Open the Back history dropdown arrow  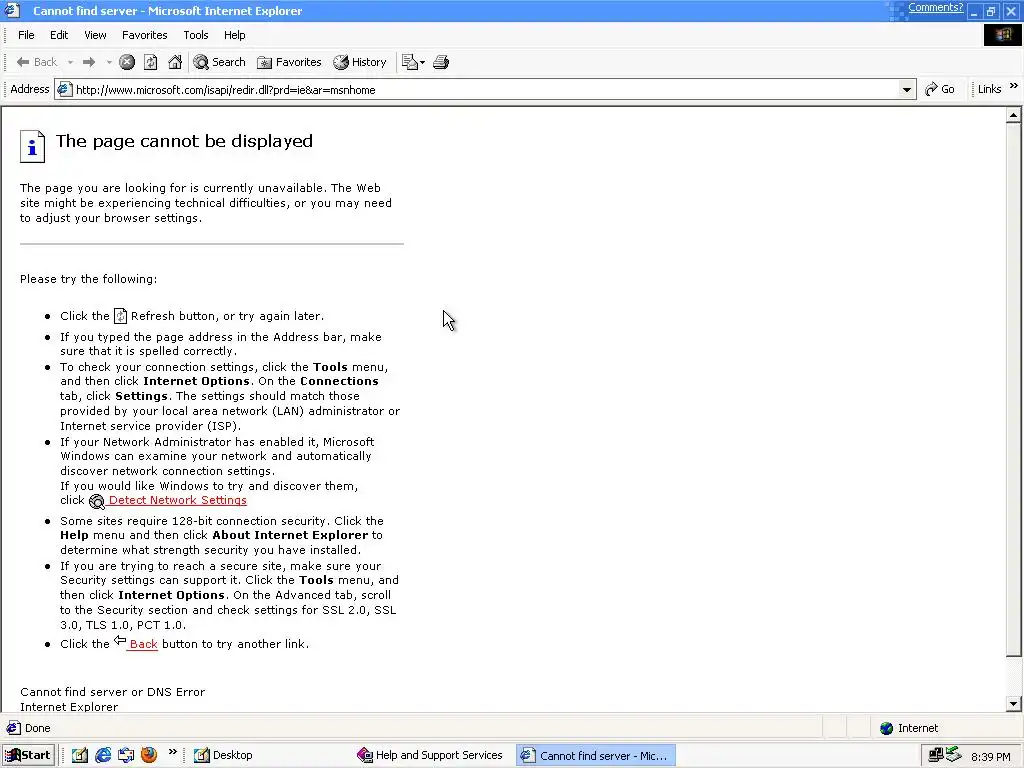point(70,62)
